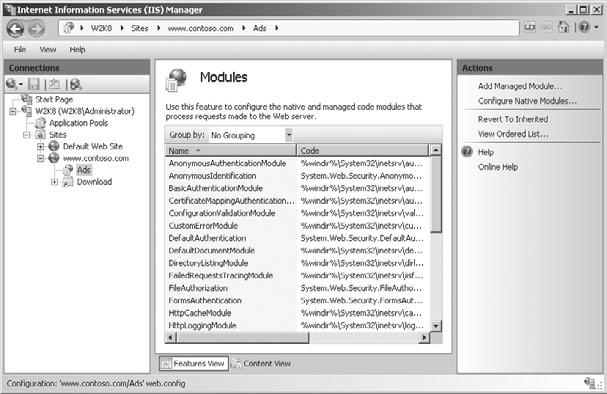
Task: Select AnonymousIdentification row
Action: pos(297,176)
